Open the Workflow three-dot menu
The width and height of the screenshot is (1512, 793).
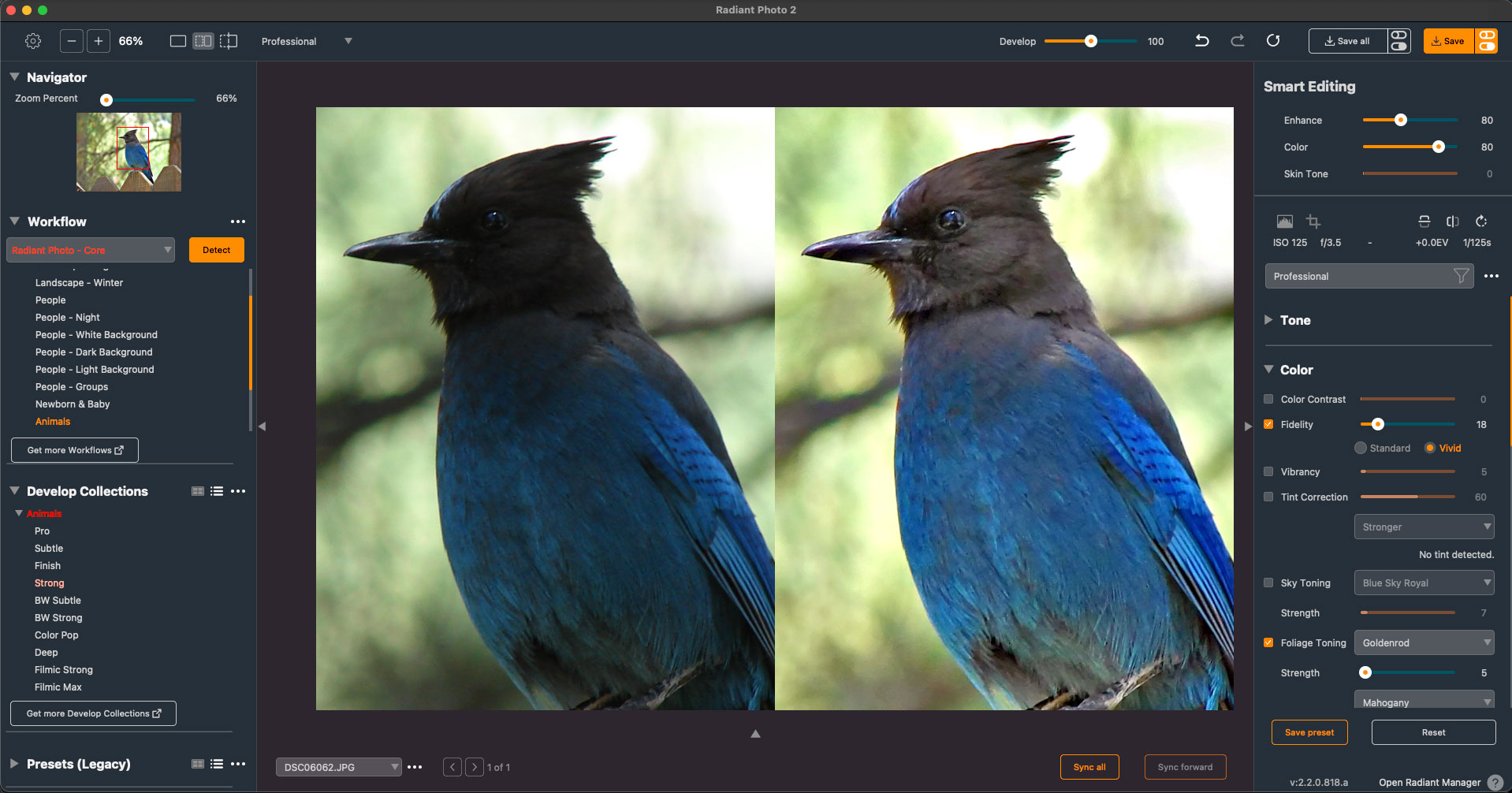click(x=238, y=222)
